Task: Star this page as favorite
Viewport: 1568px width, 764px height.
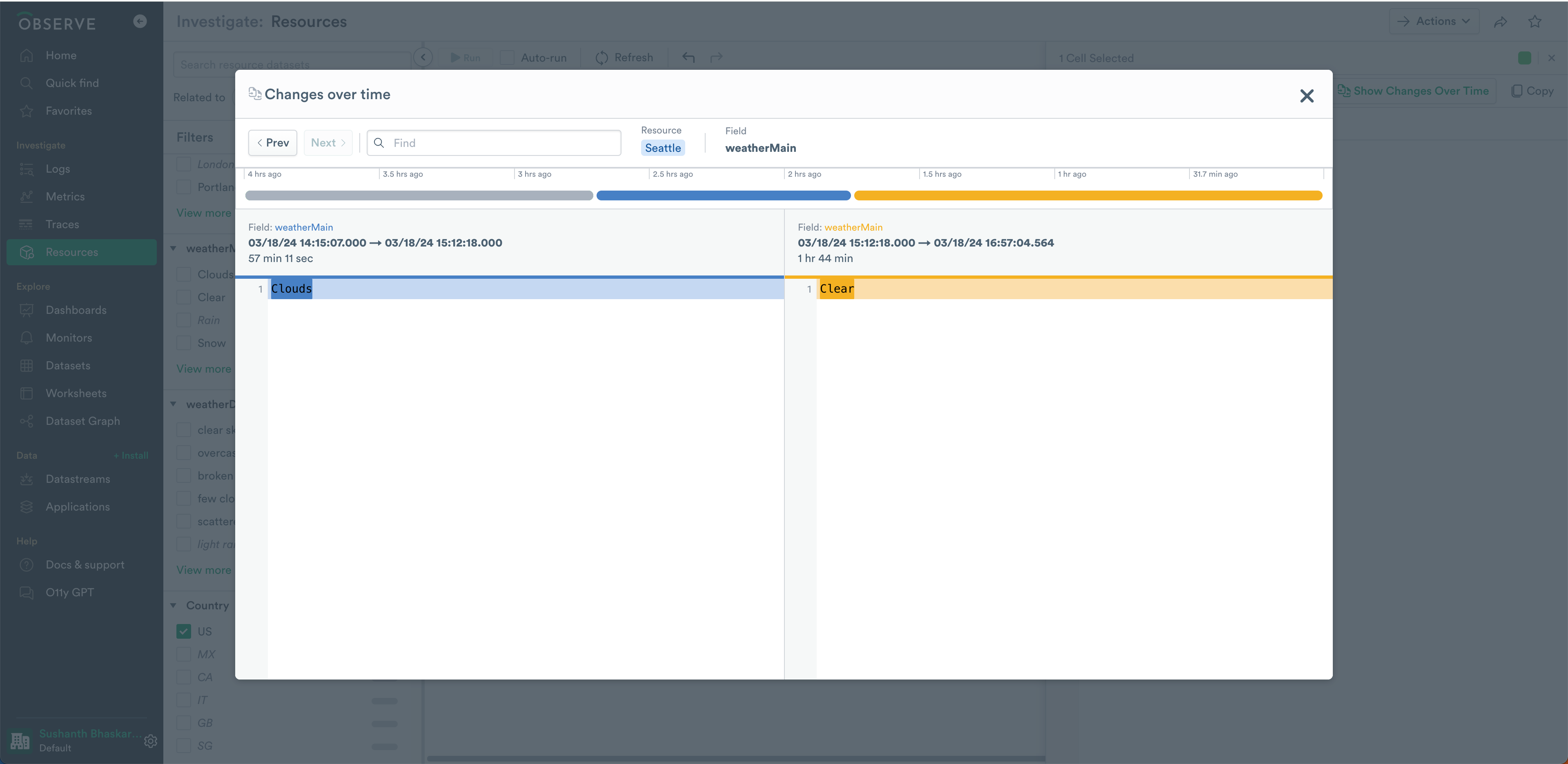Action: (x=1535, y=22)
